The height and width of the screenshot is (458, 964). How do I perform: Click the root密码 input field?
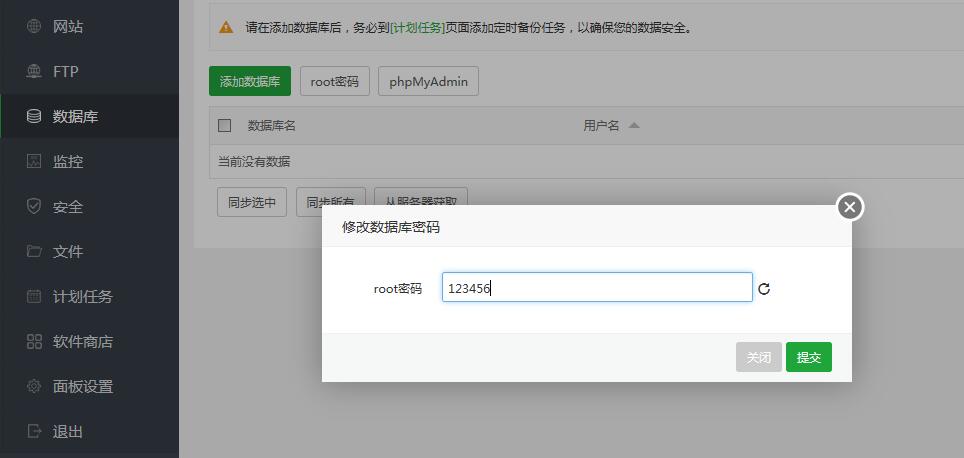click(x=597, y=288)
